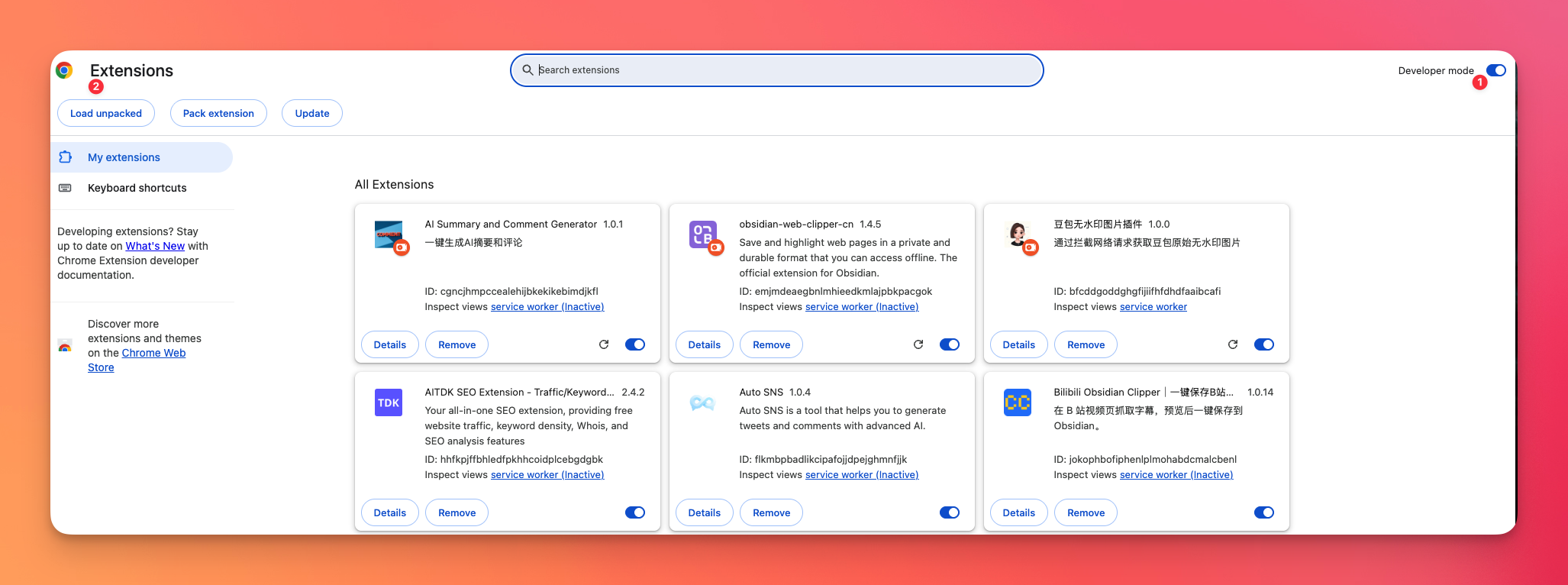Screen dimensions: 1568x585
Task: Click the obsidian-web-clipper-cn 1.4.5 title
Action: pos(810,225)
